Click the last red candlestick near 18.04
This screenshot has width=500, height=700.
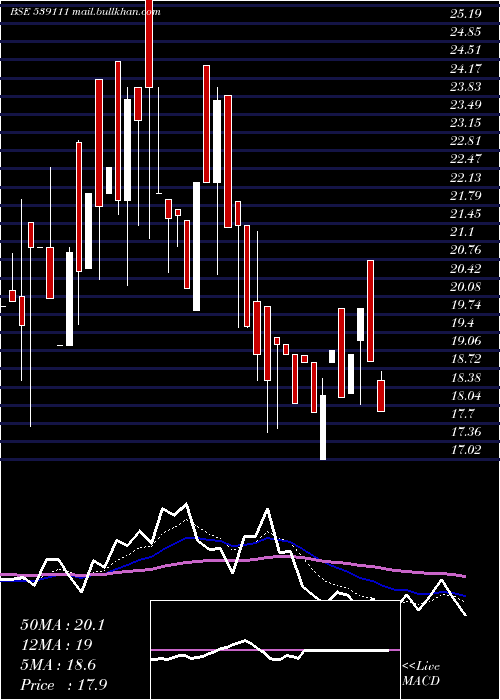point(381,396)
